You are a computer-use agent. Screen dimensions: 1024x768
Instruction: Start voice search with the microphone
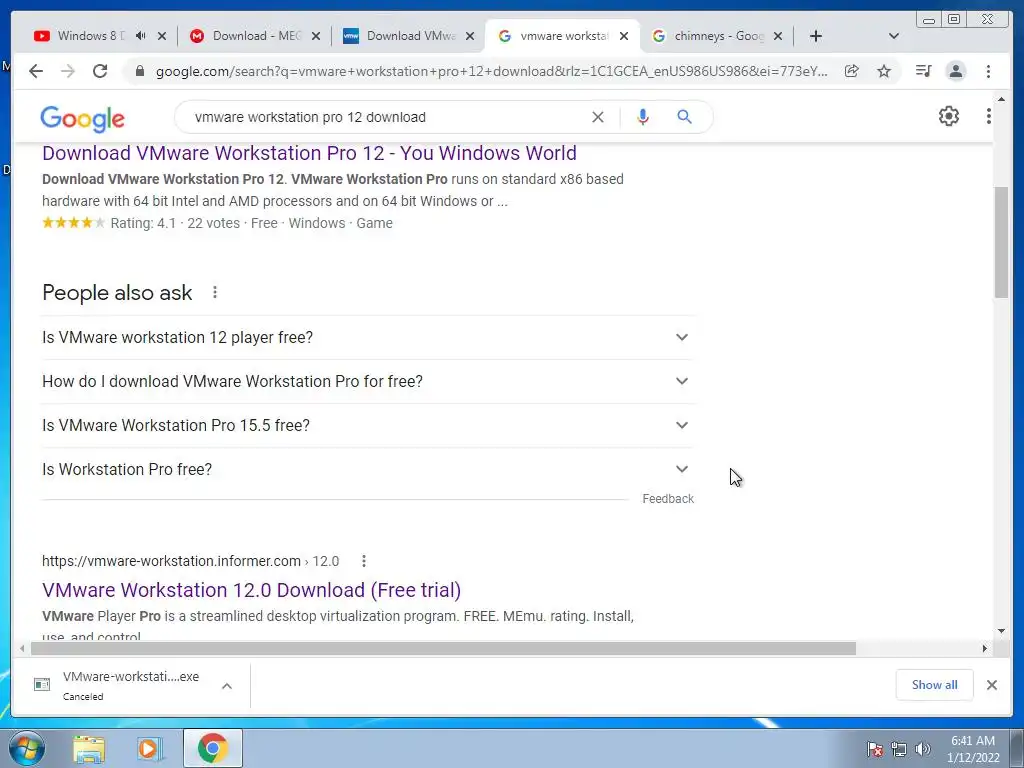point(643,117)
